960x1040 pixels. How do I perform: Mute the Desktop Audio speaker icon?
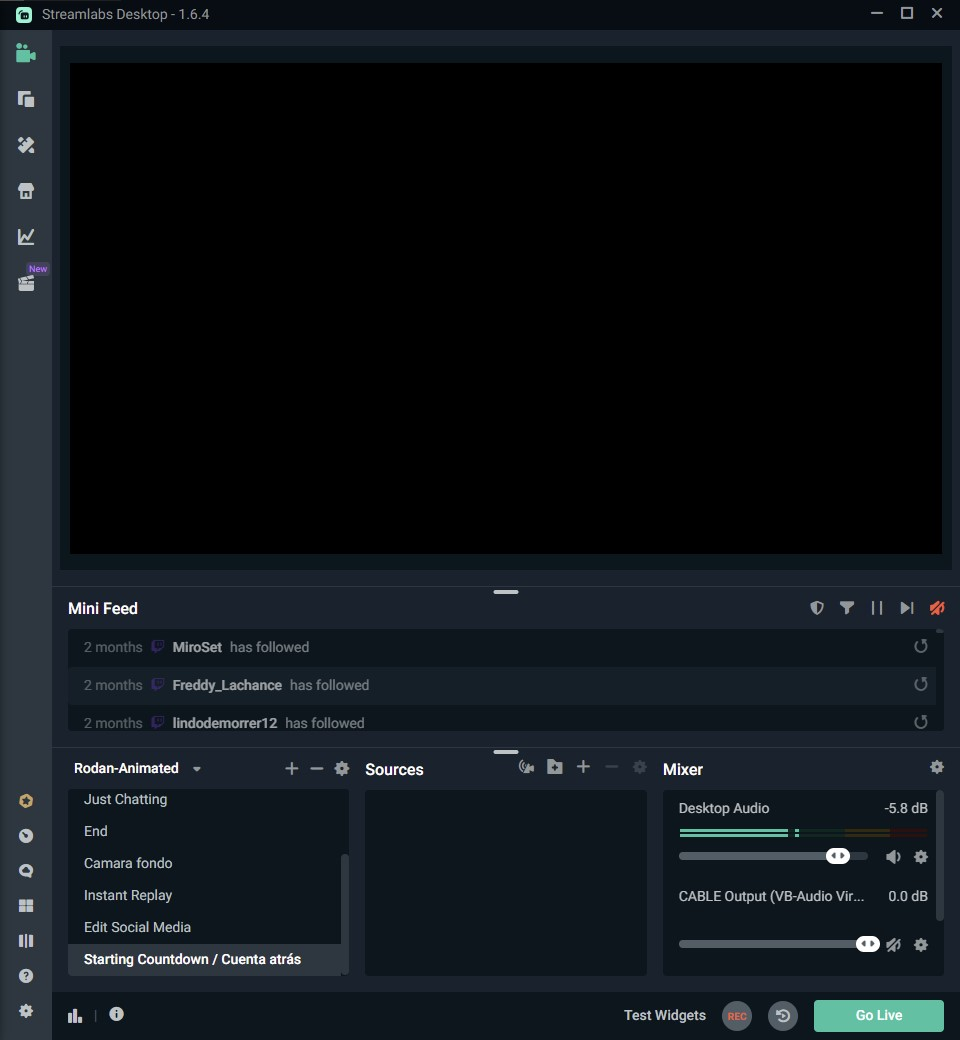[x=893, y=857]
